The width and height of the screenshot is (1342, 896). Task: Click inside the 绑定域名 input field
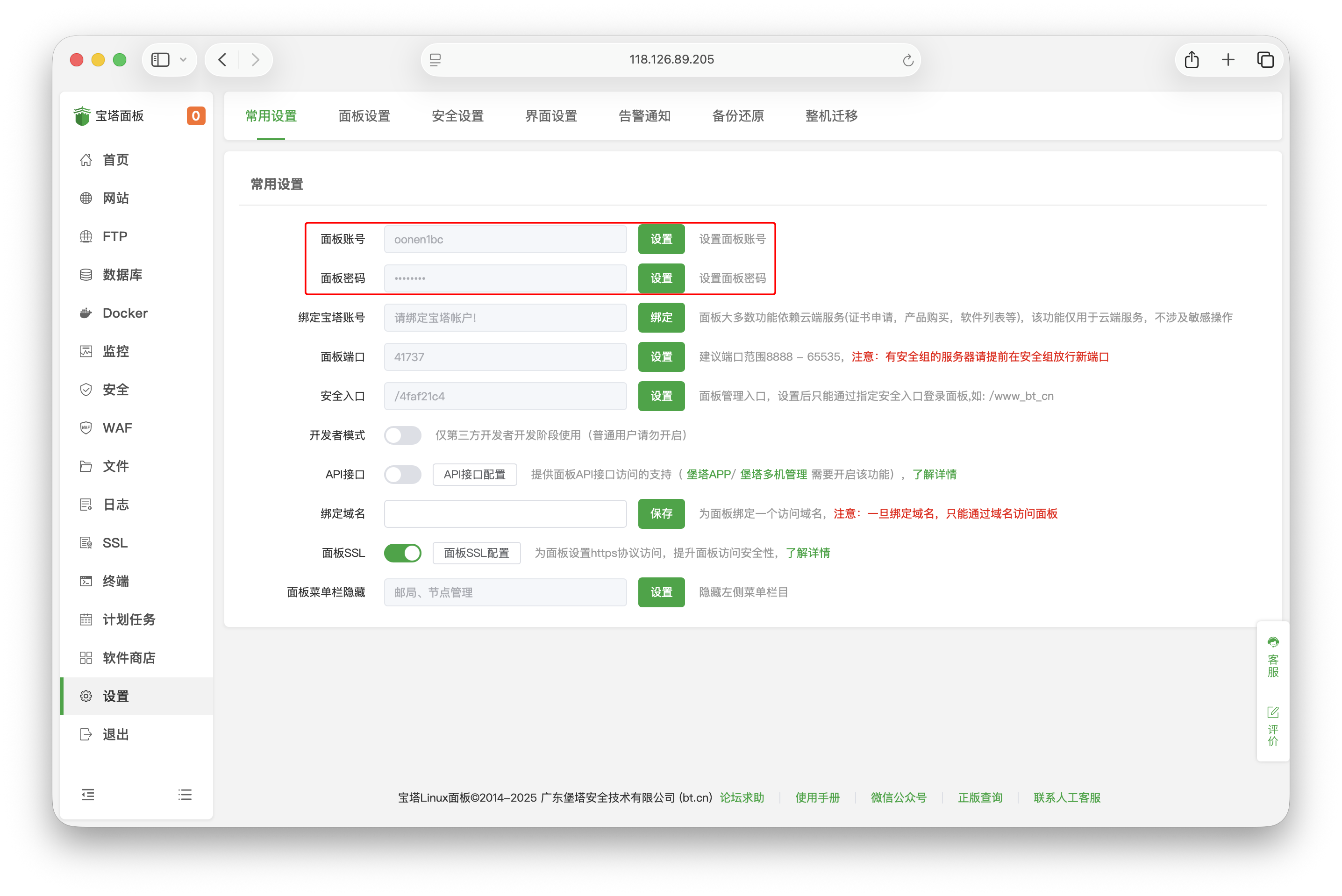[x=505, y=513]
